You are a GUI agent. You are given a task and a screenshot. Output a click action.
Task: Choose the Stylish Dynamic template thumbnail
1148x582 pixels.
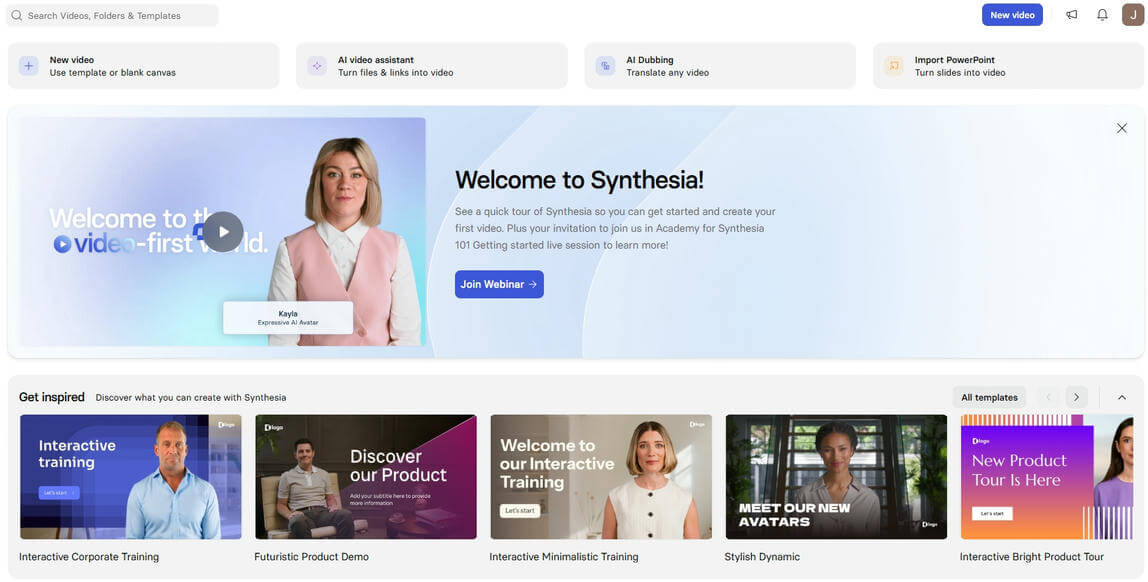pos(835,477)
